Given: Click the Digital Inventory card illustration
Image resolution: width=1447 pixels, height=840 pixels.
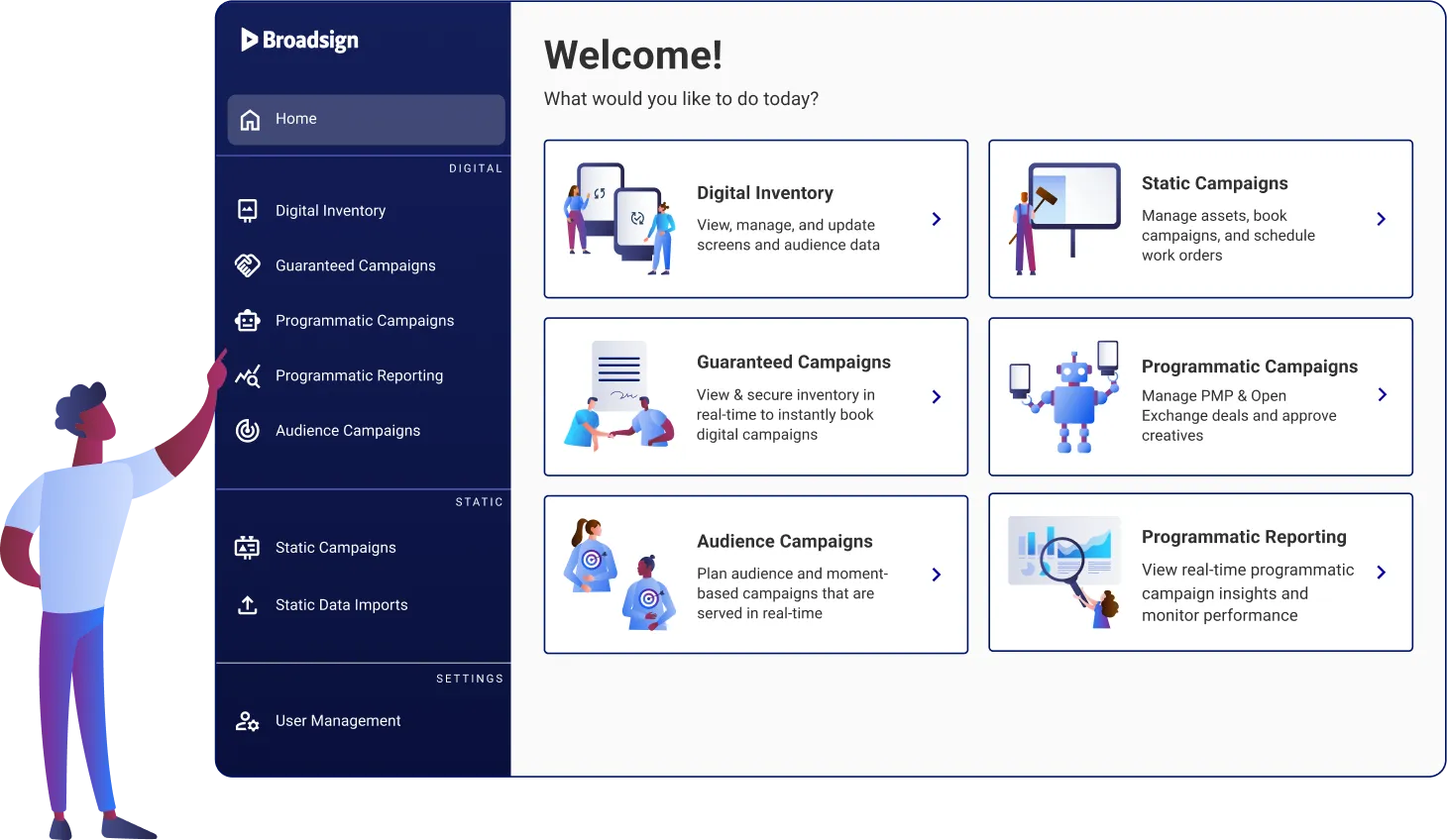Looking at the screenshot, I should (619, 219).
